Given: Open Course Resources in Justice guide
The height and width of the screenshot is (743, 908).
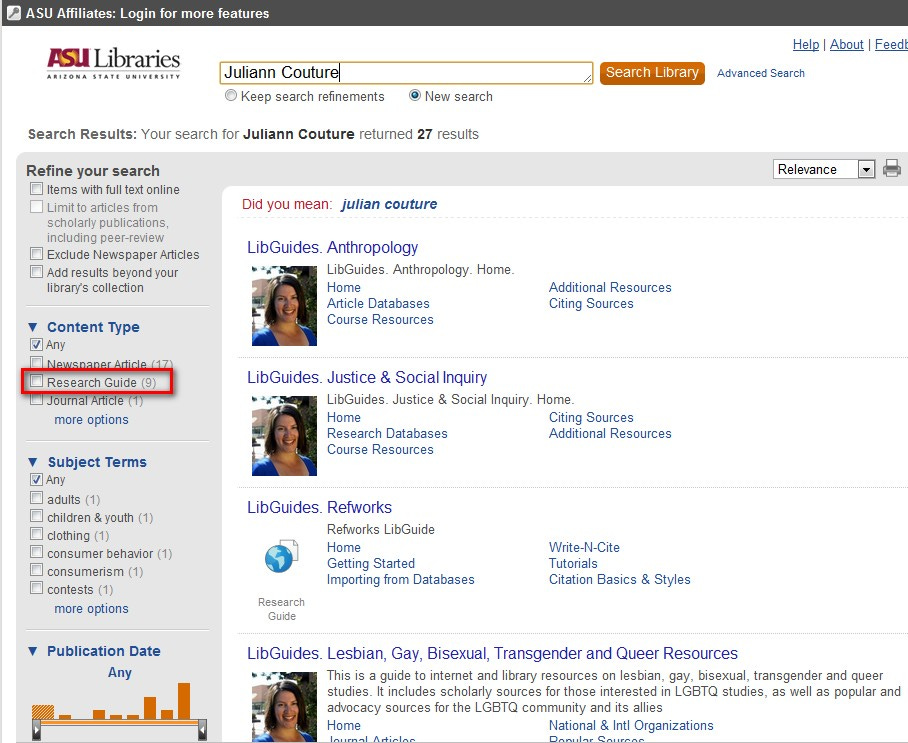Looking at the screenshot, I should point(380,449).
